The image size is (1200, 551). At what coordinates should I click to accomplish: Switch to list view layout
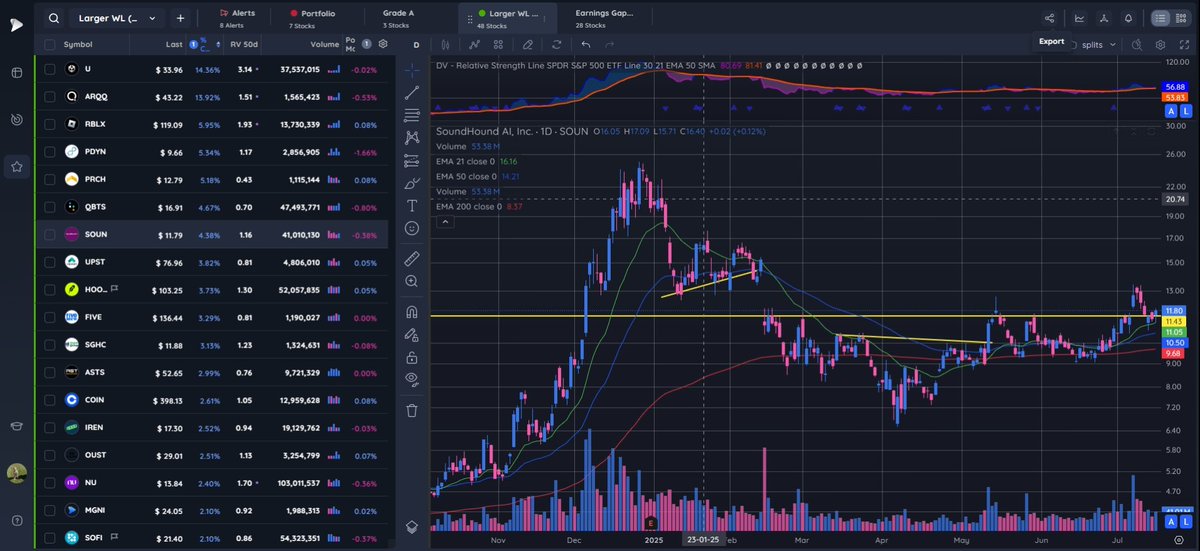pyautogui.click(x=1160, y=18)
